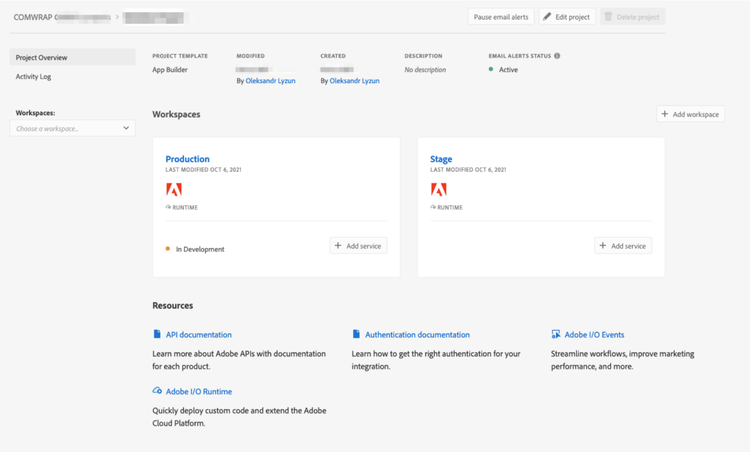This screenshot has width=750, height=452.
Task: Open the Stage workspace link
Action: click(441, 159)
